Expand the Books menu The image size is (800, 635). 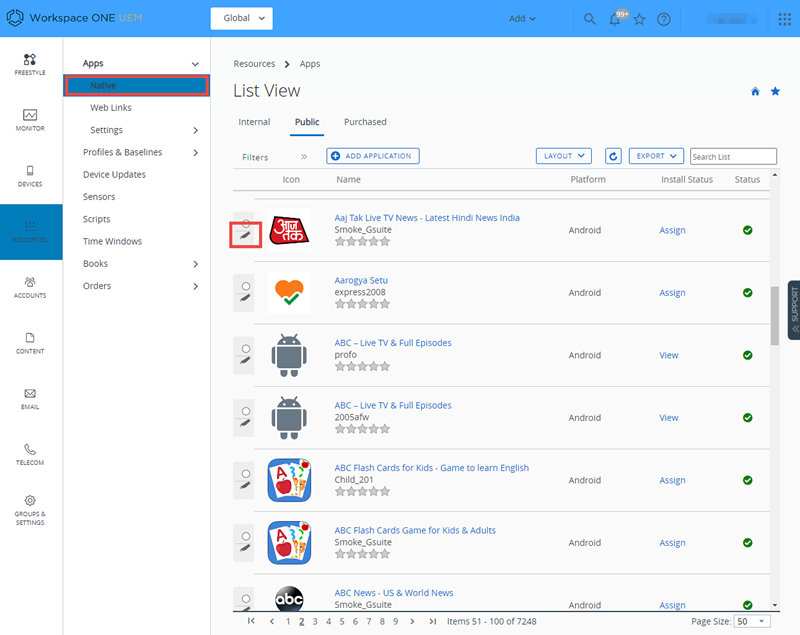(196, 264)
